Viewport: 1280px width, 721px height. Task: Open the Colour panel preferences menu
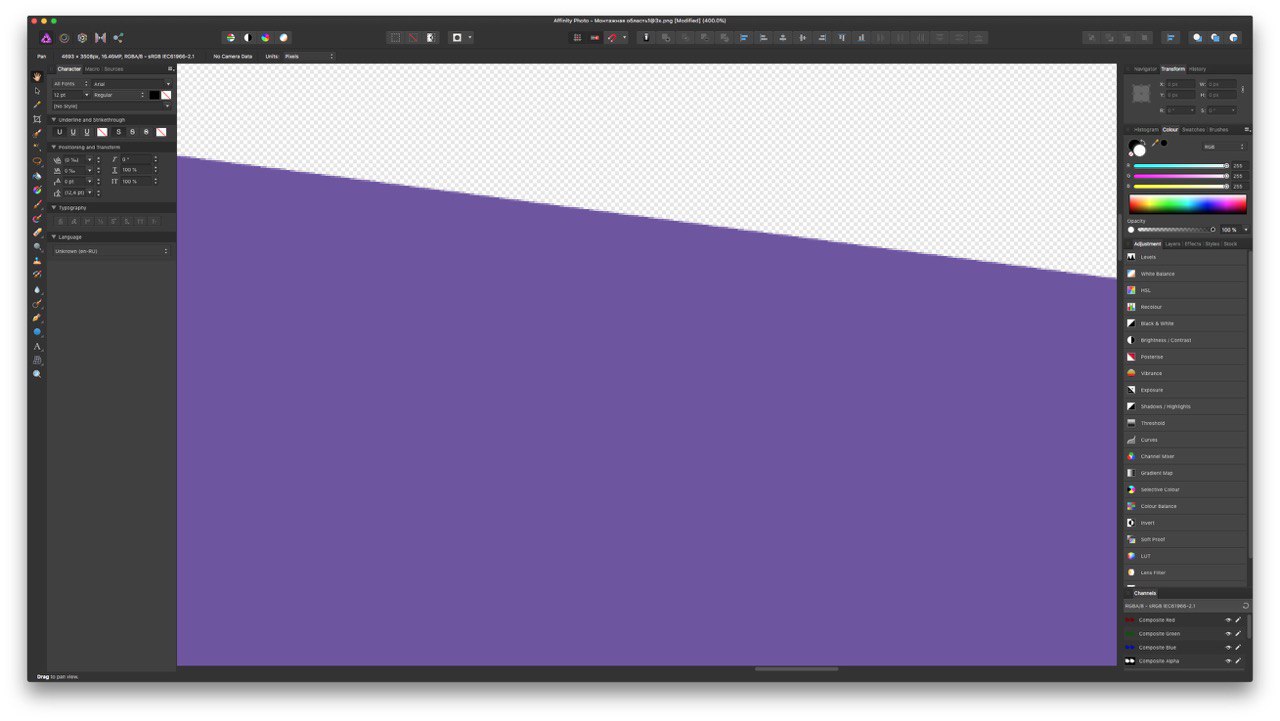point(1246,129)
